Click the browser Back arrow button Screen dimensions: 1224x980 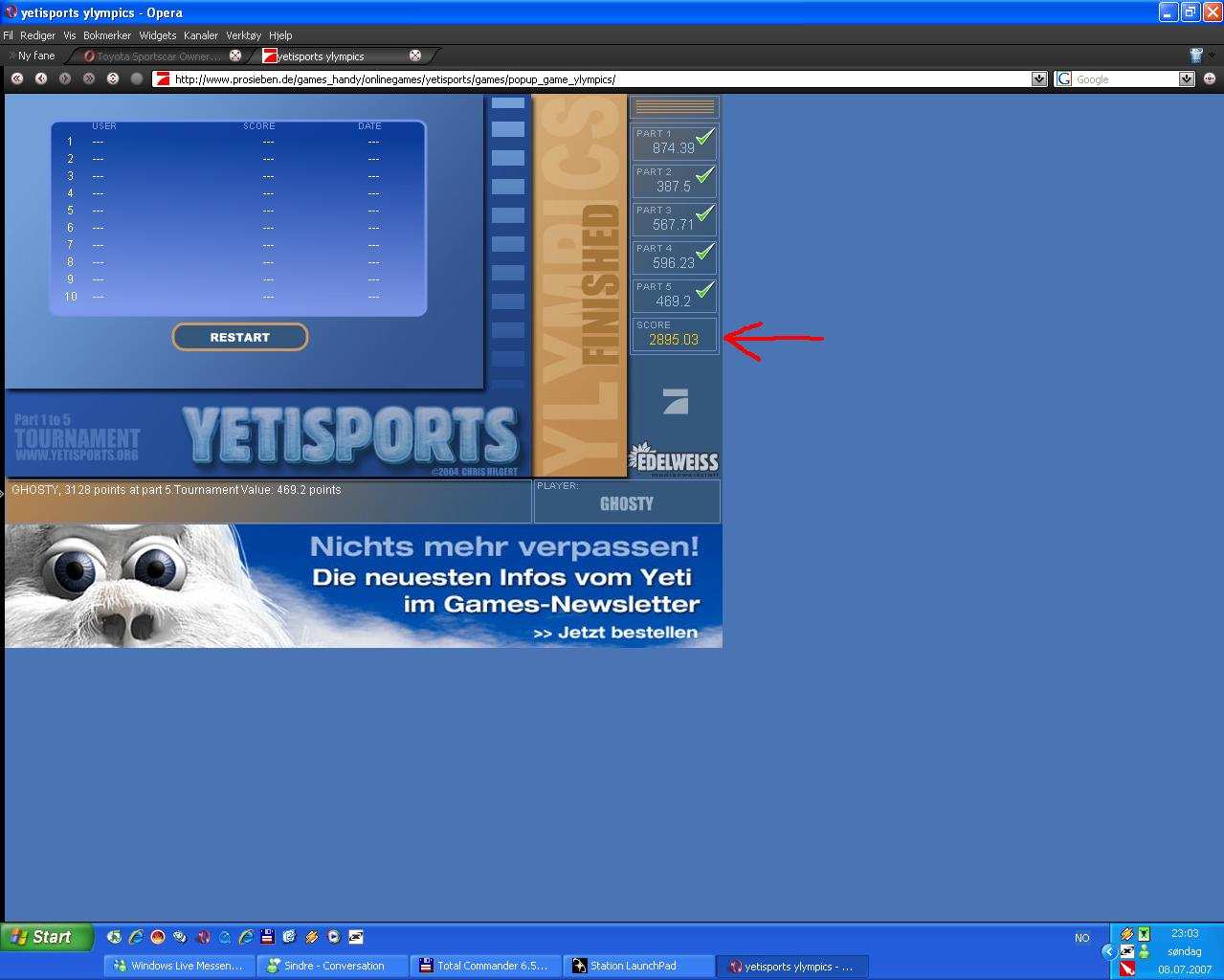click(x=41, y=78)
